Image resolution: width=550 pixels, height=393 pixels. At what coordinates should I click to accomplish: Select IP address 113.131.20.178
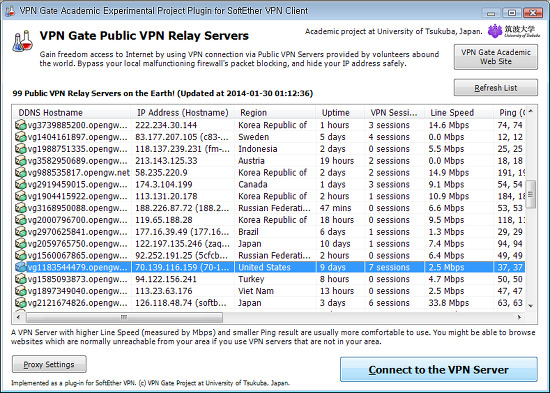coord(166,196)
